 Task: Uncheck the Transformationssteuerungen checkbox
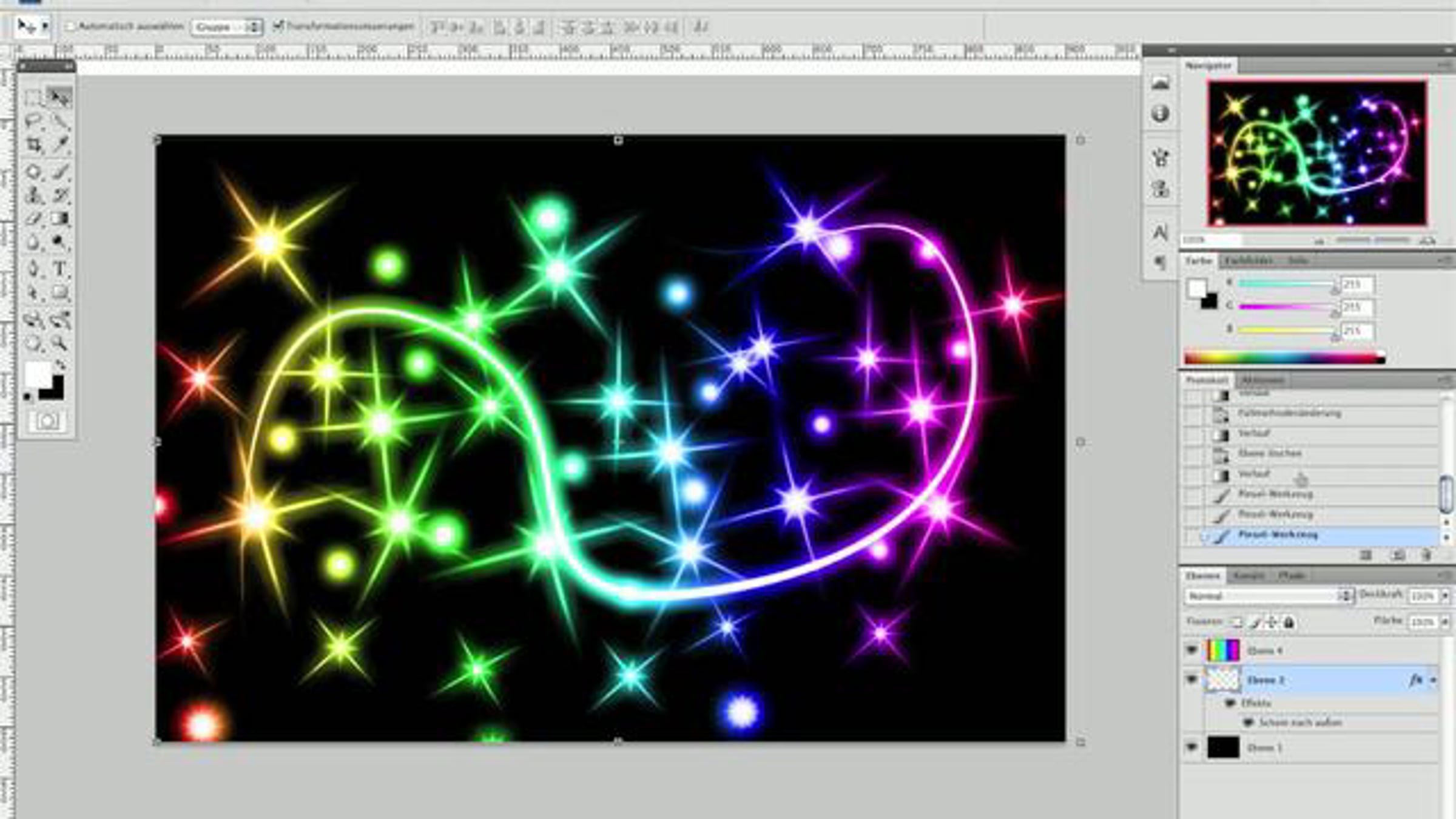pyautogui.click(x=278, y=26)
